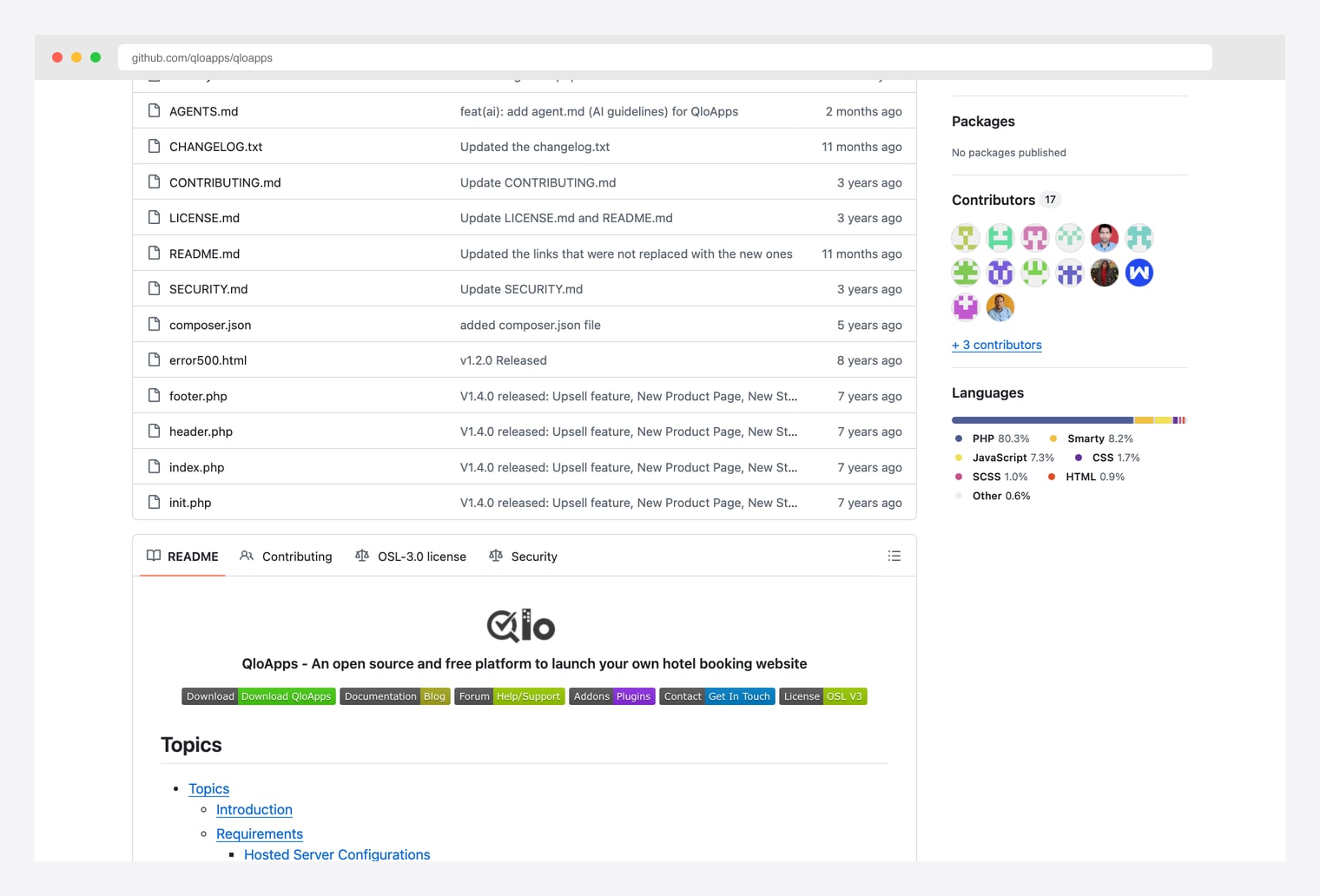Open the composer.json file name
This screenshot has width=1320, height=896.
click(210, 325)
